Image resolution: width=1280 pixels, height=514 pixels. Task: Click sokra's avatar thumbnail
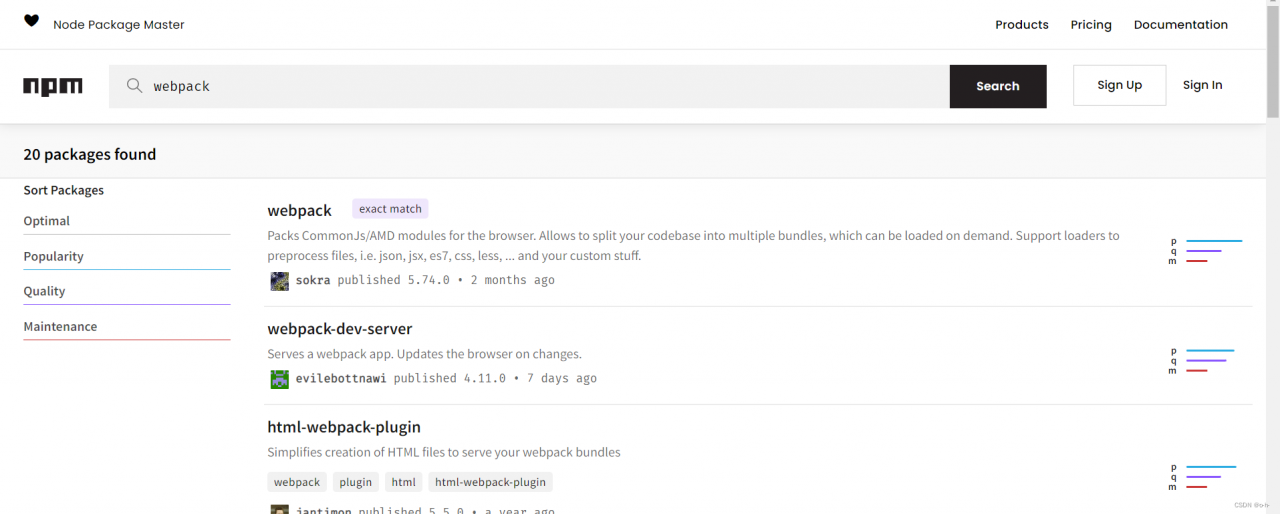click(x=280, y=281)
